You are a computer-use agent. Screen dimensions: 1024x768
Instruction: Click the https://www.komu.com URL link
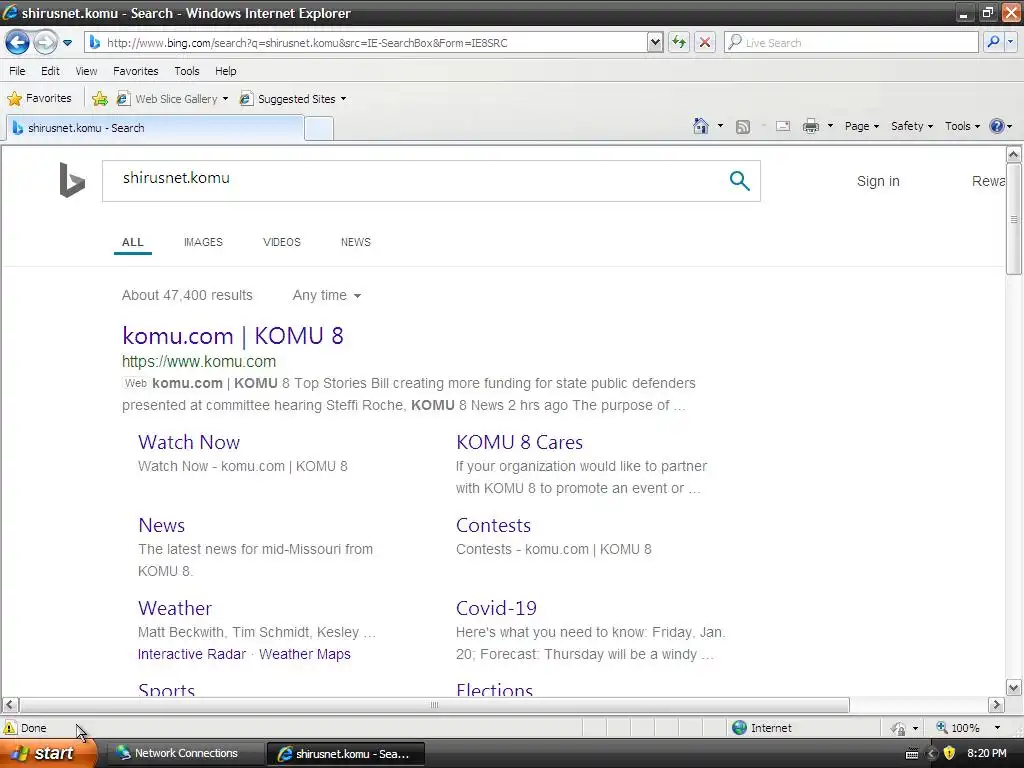click(x=199, y=361)
